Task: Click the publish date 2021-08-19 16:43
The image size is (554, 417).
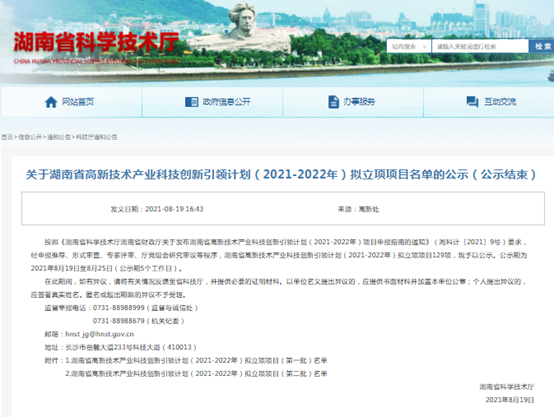Action: 174,209
